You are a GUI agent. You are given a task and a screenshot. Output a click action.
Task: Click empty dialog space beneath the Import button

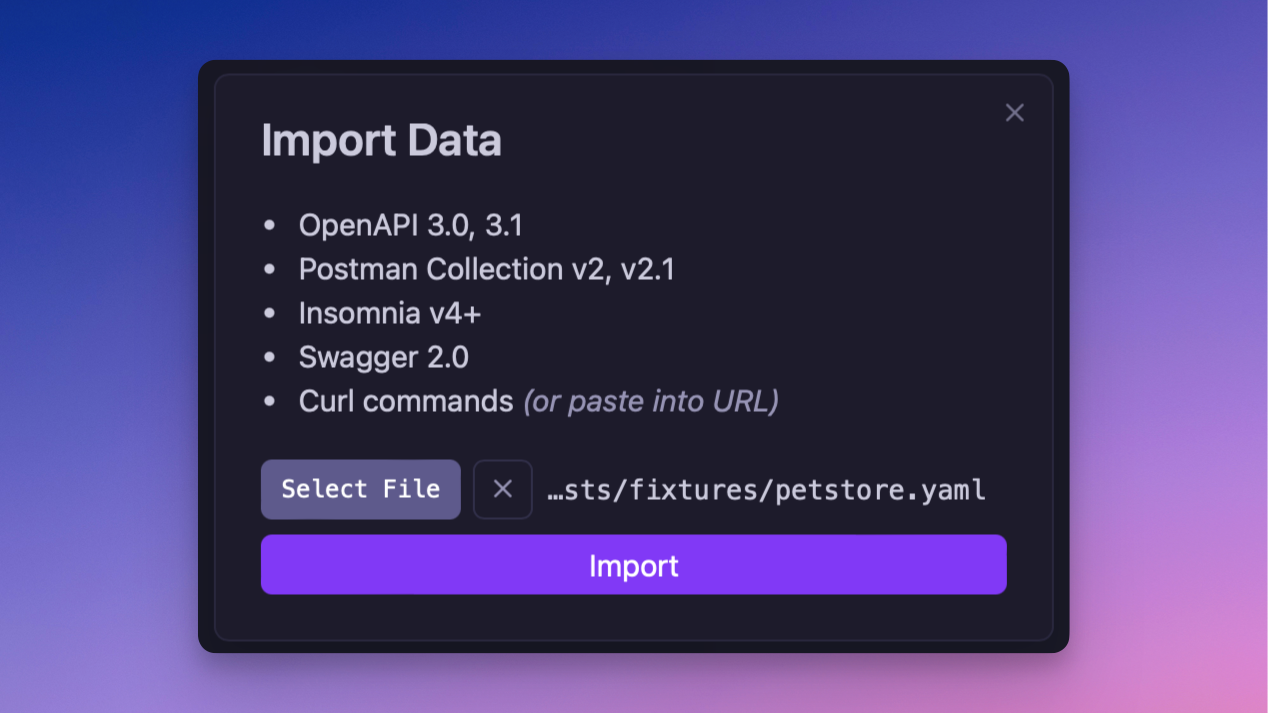pyautogui.click(x=633, y=617)
